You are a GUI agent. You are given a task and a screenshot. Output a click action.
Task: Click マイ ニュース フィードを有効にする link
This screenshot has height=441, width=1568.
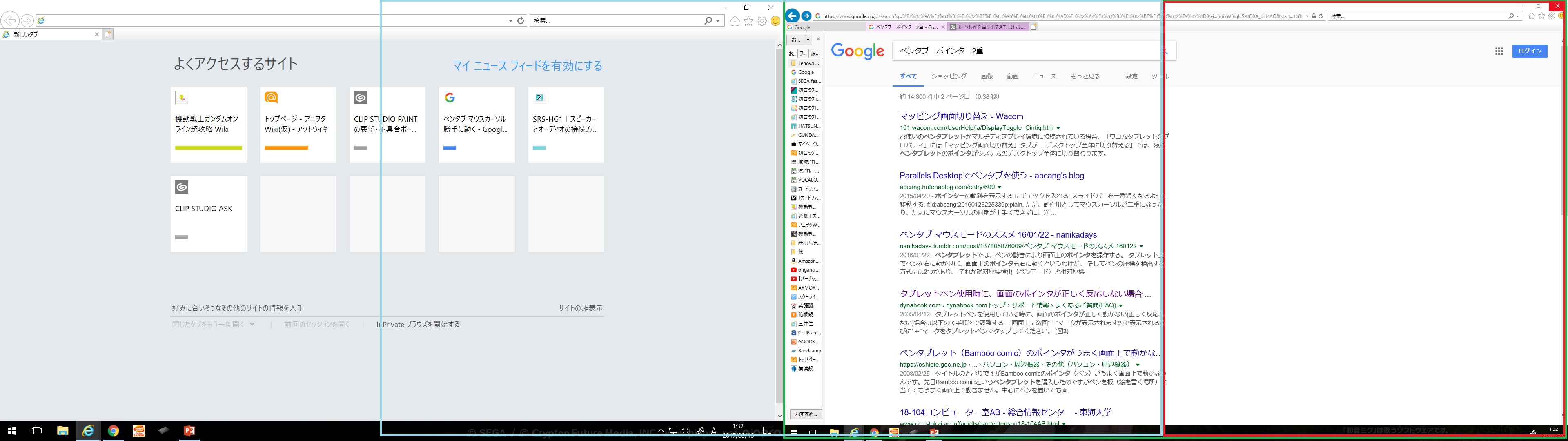(527, 66)
